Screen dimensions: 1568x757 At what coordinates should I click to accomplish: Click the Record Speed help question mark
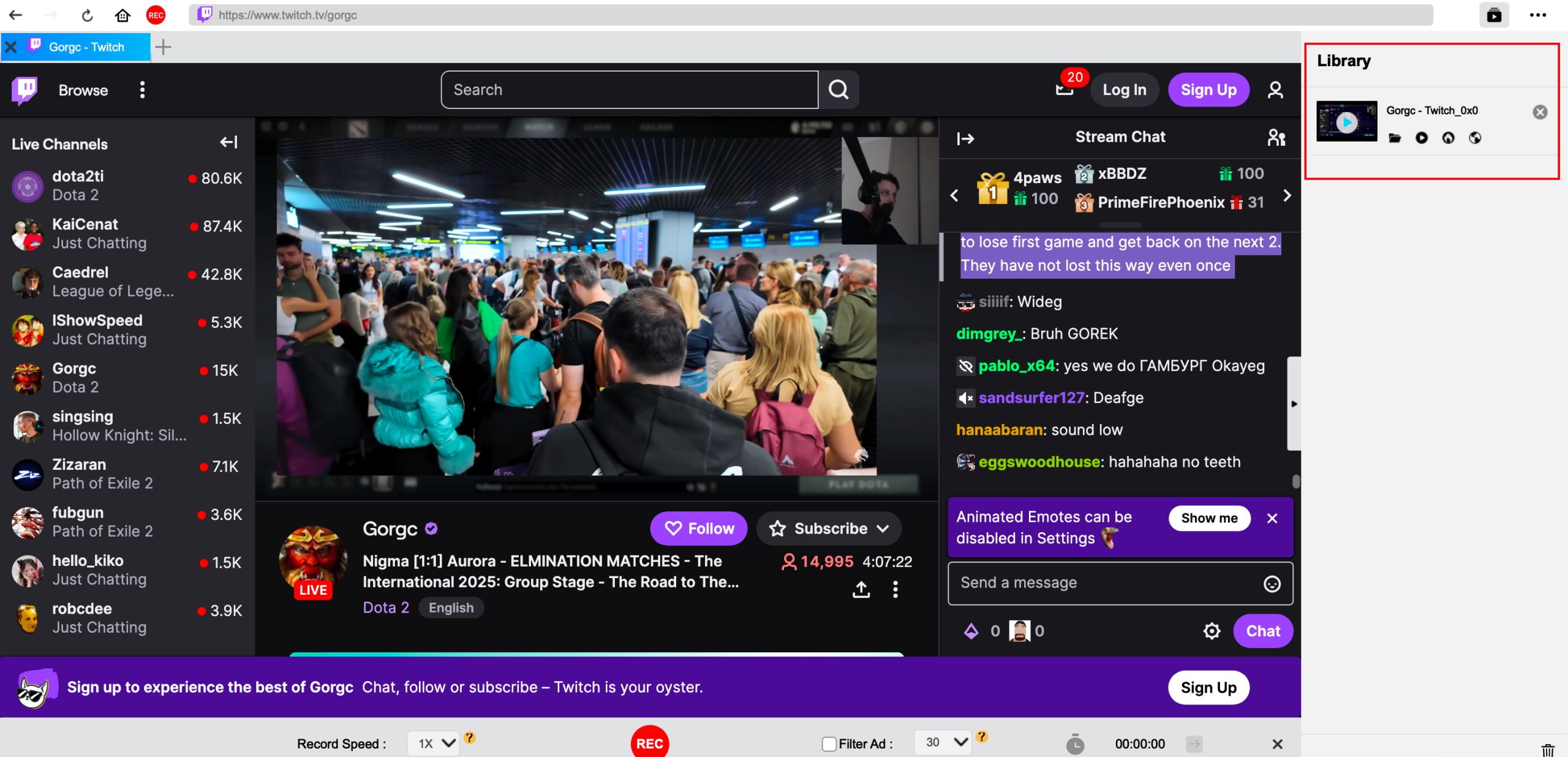[469, 737]
